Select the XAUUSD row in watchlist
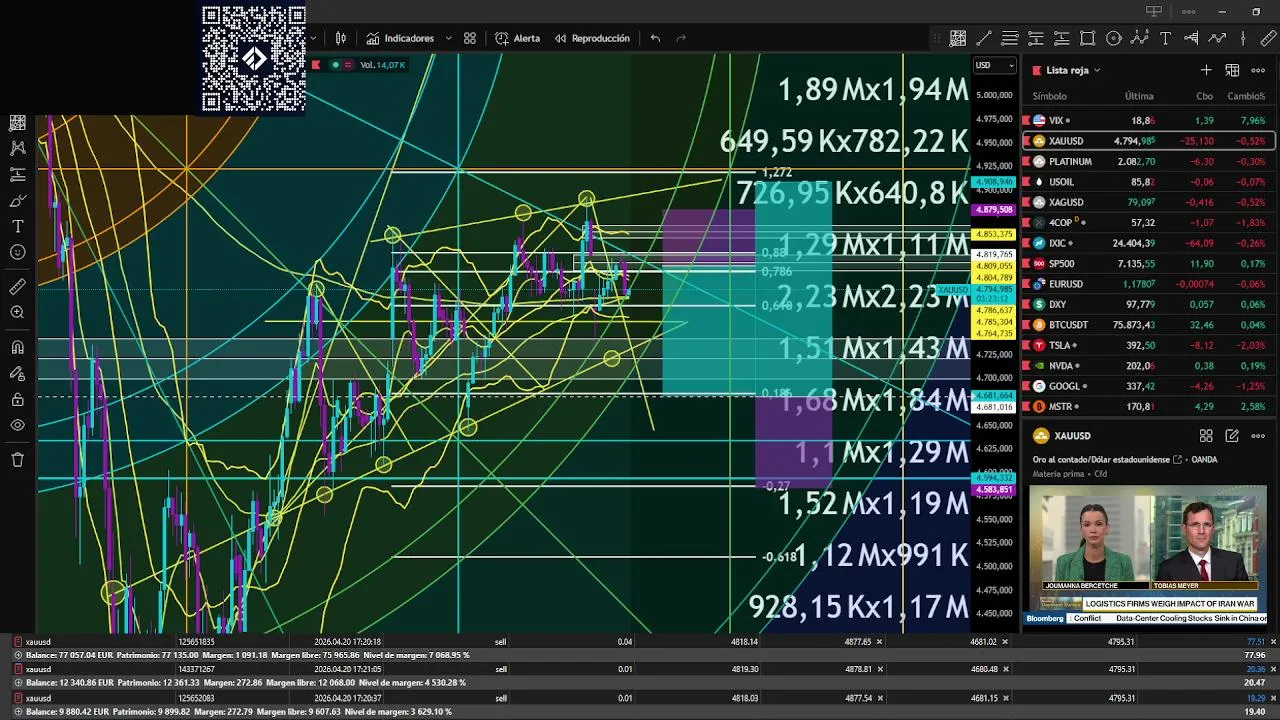 tap(1148, 141)
